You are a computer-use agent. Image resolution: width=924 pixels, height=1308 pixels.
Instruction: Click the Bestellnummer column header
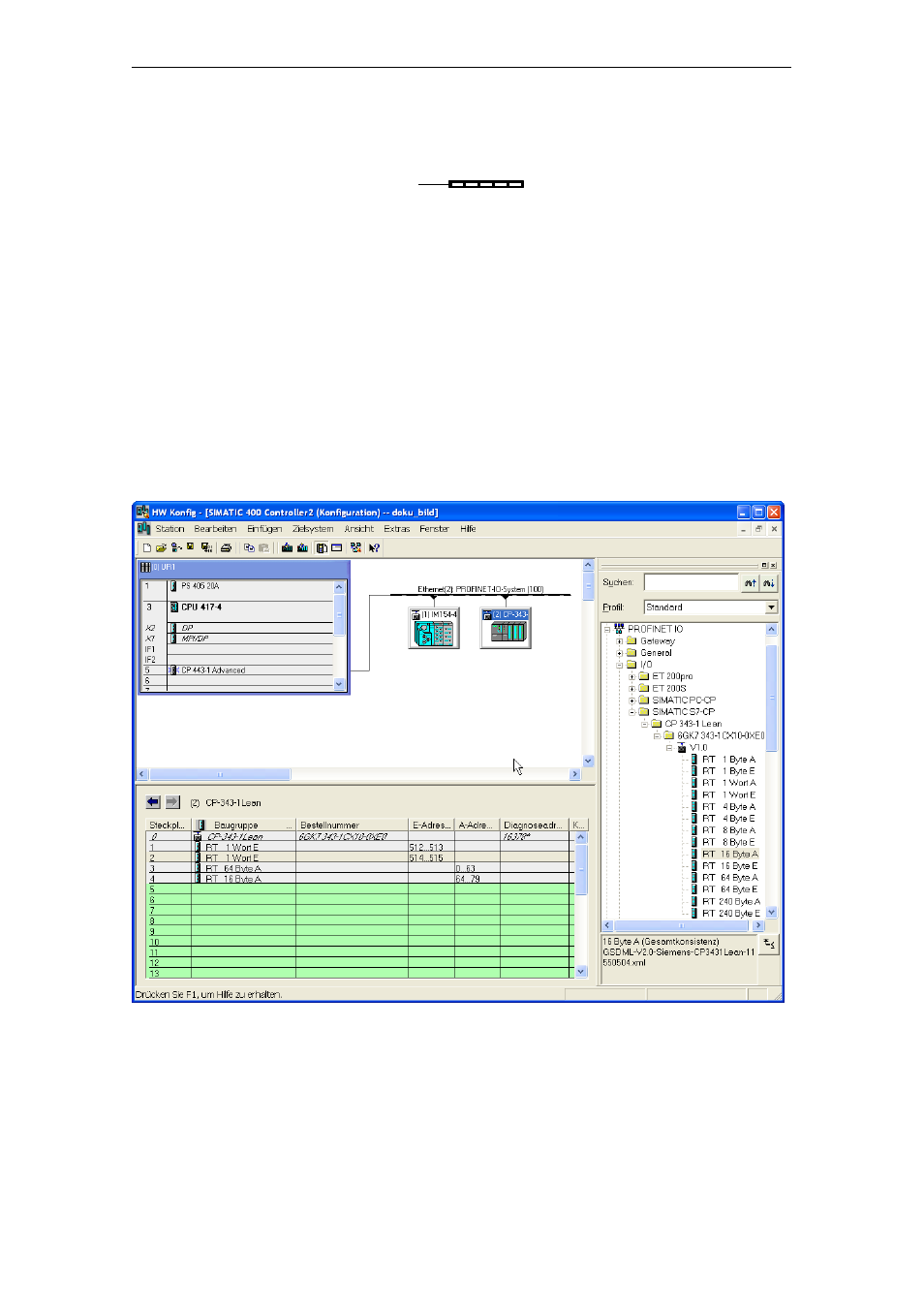pos(353,825)
